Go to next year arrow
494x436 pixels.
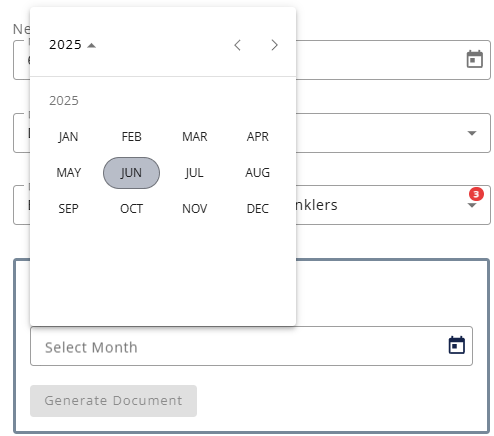(x=274, y=45)
